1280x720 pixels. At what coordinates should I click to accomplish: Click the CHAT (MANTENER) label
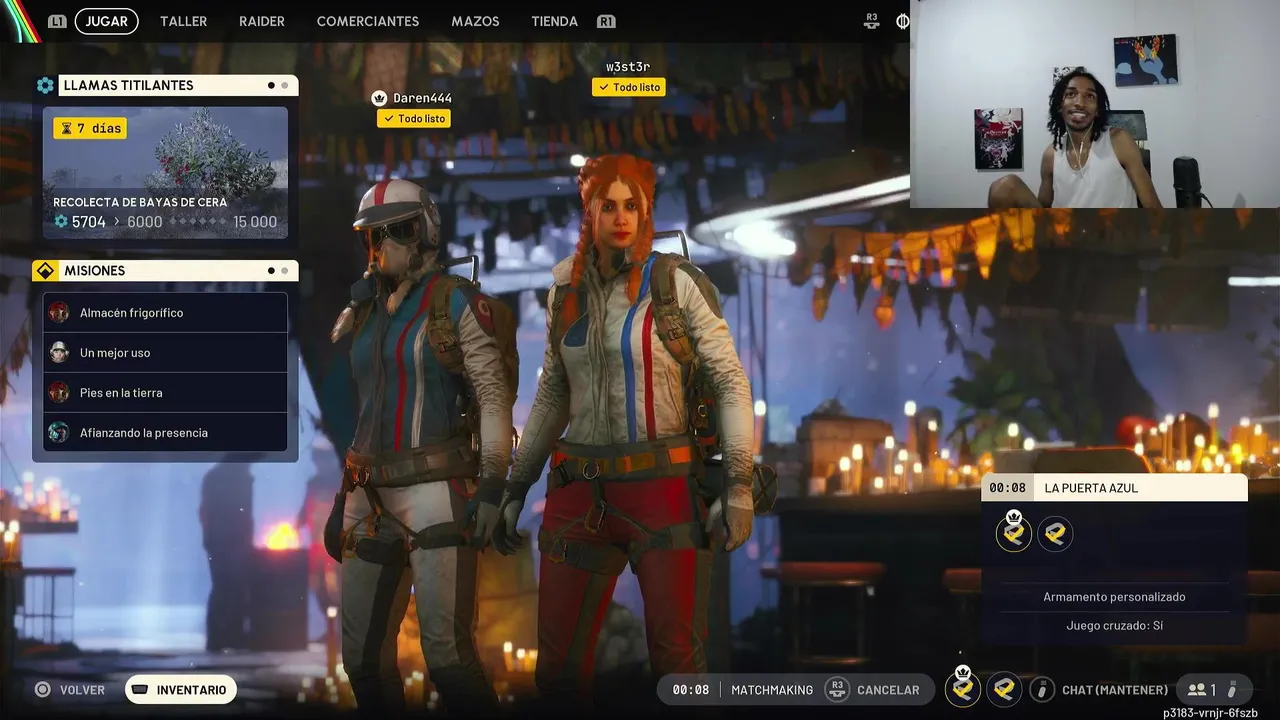pos(1115,690)
